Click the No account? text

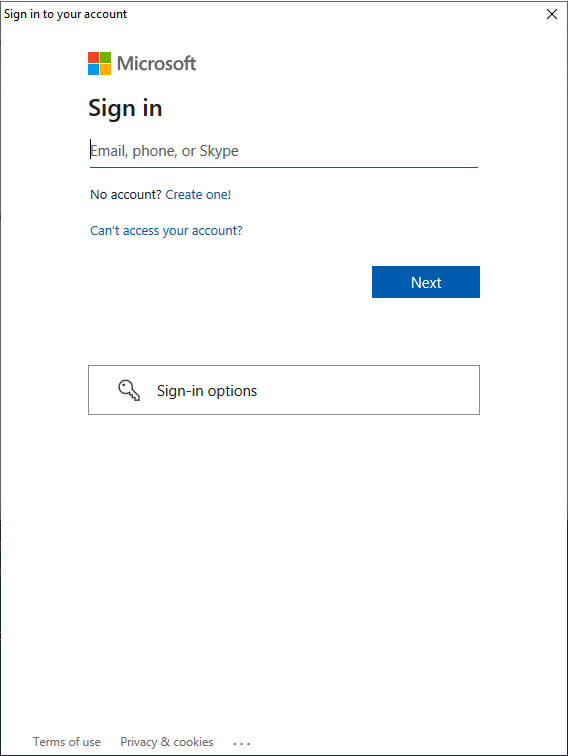[126, 194]
